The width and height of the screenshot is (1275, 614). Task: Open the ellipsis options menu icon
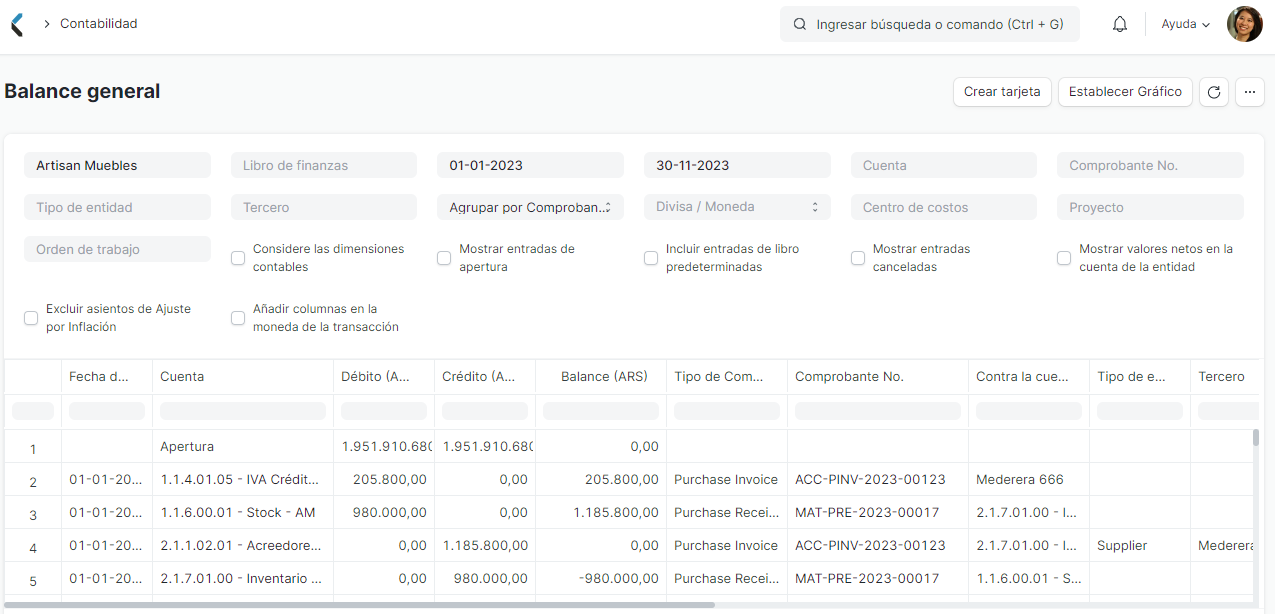pyautogui.click(x=1249, y=91)
